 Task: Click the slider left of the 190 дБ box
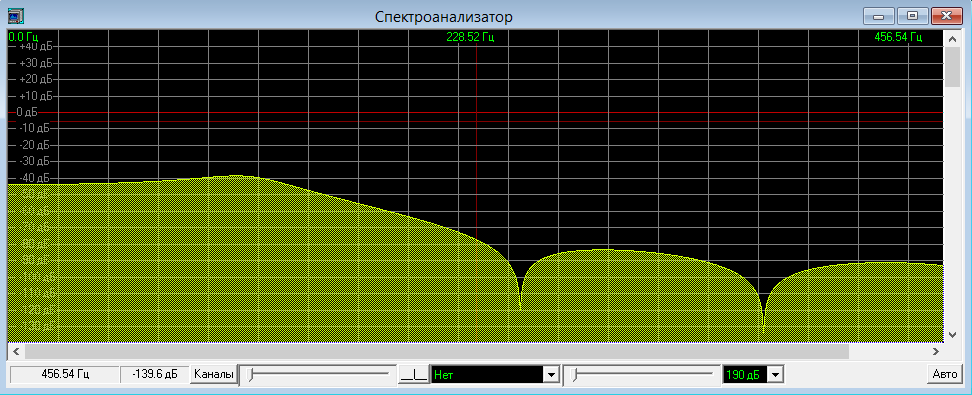(x=642, y=375)
